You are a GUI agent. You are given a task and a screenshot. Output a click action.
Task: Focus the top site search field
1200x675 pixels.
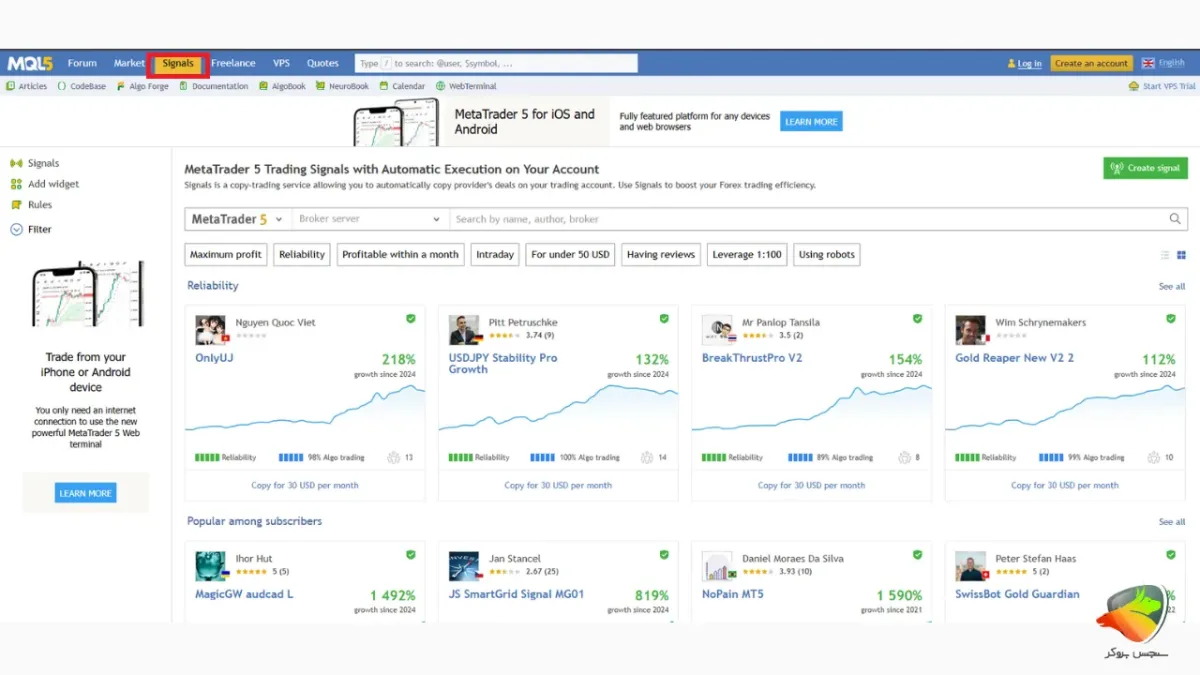click(x=496, y=63)
